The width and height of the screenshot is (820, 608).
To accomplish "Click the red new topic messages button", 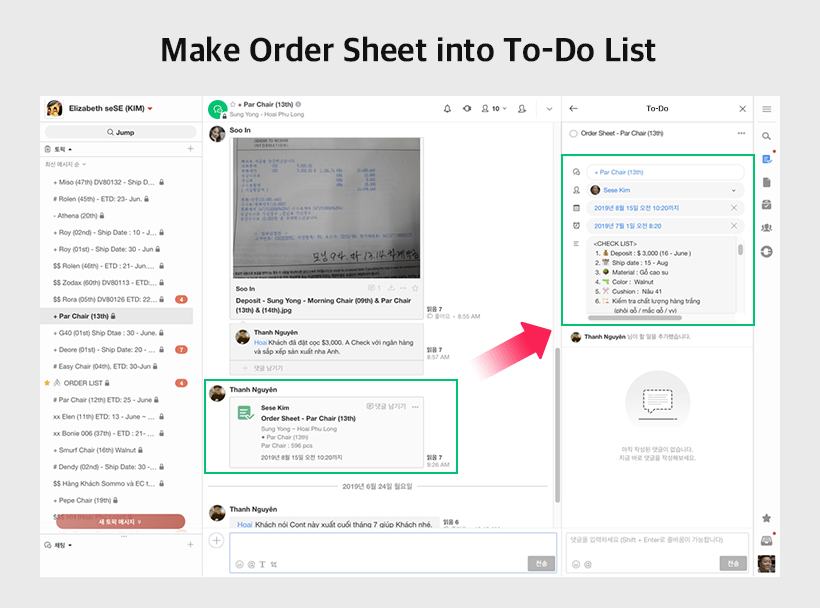I will [120, 521].
